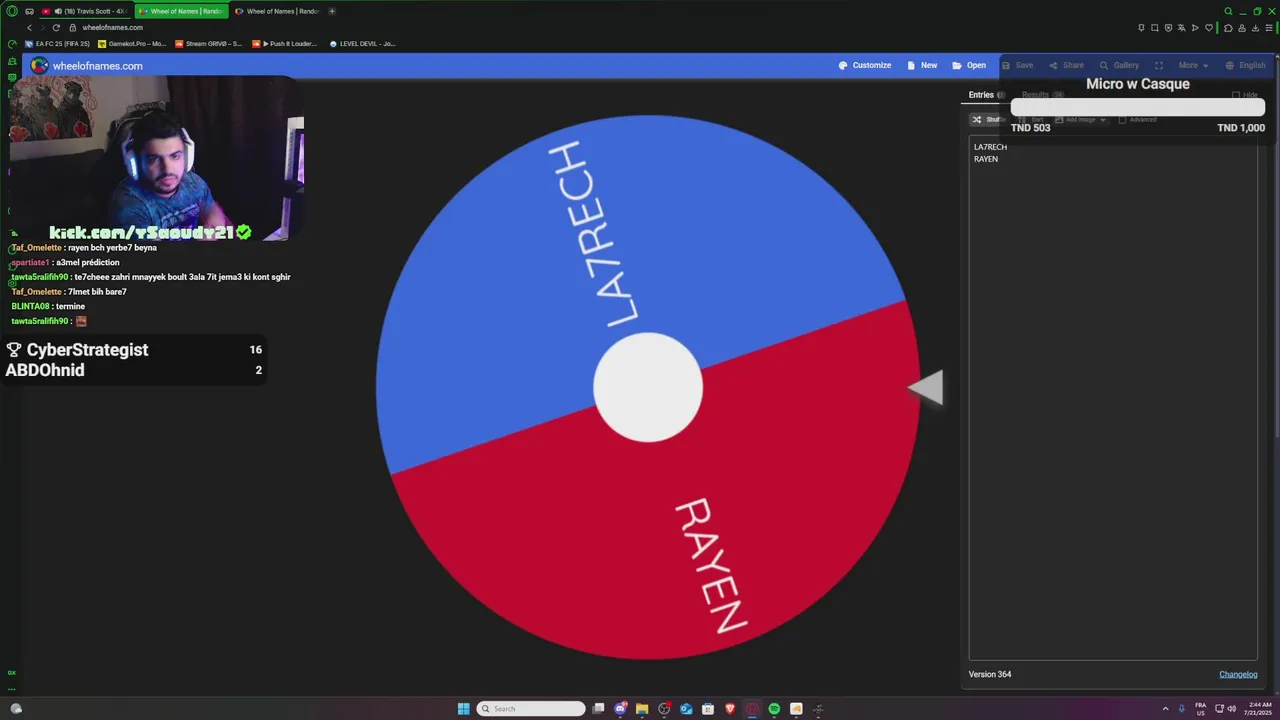Open Spotify from the taskbar
Screen dimensions: 1280x720
pyautogui.click(x=774, y=709)
